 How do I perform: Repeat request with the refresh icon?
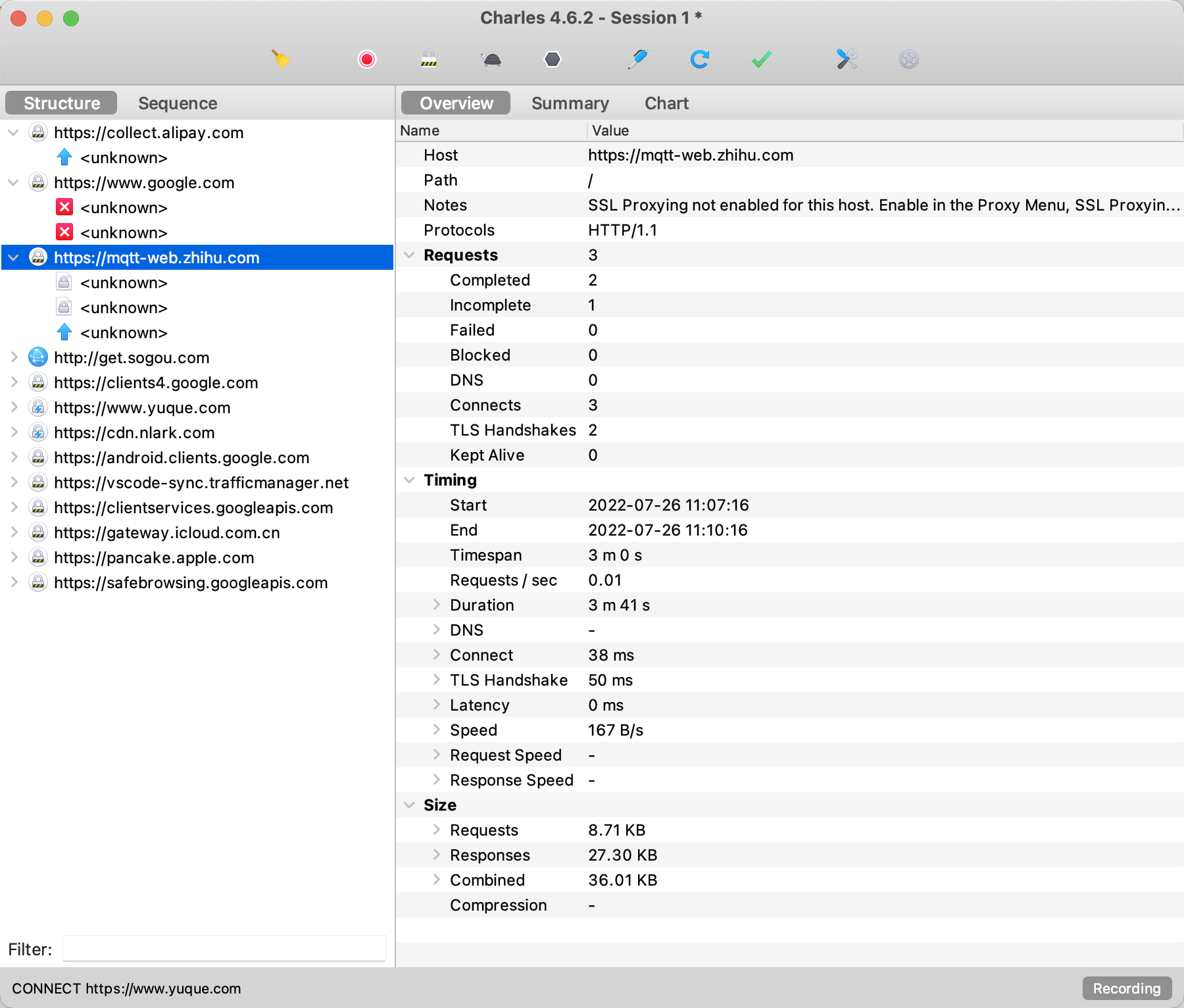[x=699, y=59]
